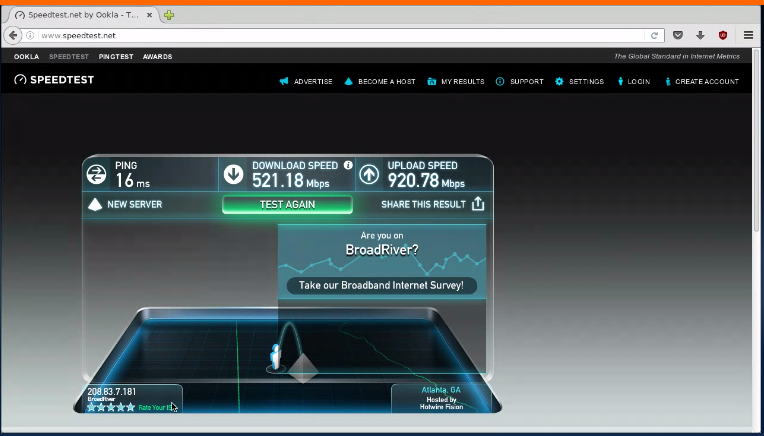764x436 pixels.
Task: Open the CREATE ACCOUNT link
Action: click(x=707, y=81)
